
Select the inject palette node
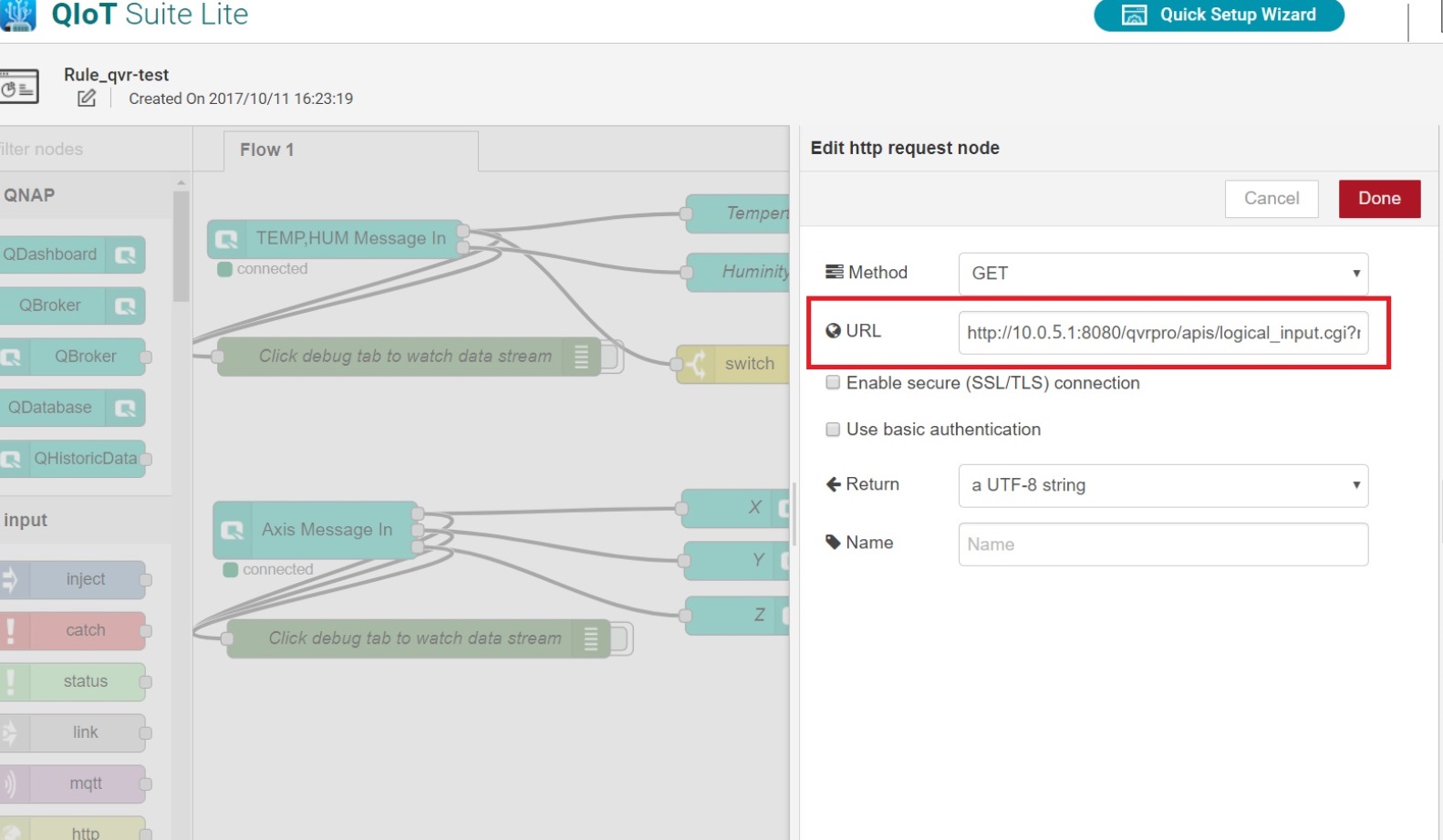[x=72, y=579]
